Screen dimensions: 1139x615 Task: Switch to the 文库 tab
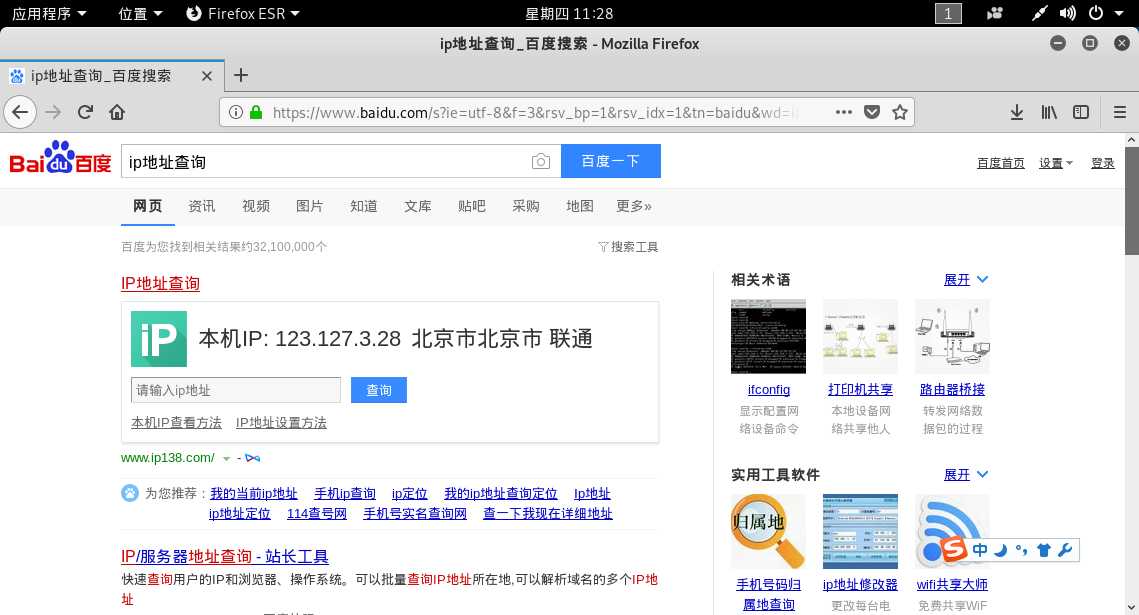pos(418,206)
